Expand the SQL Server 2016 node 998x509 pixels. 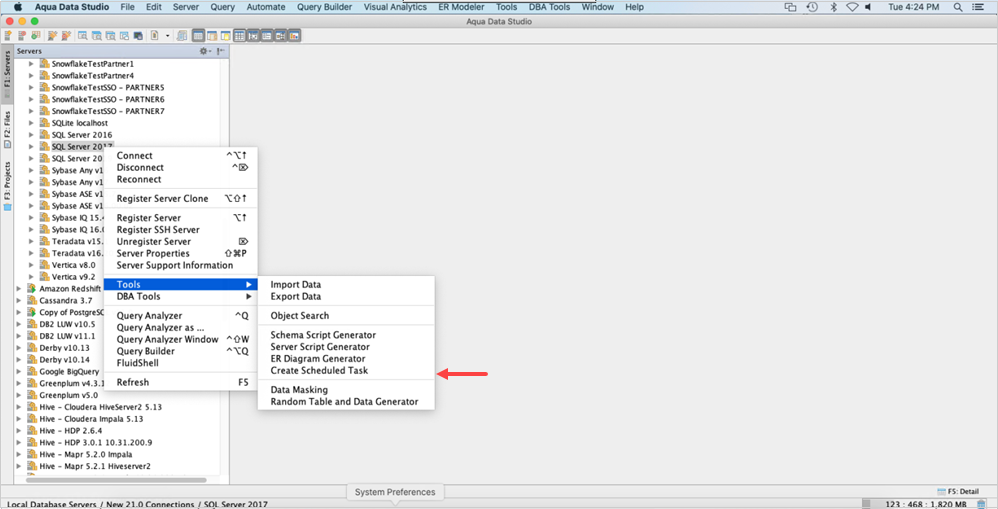click(x=31, y=135)
